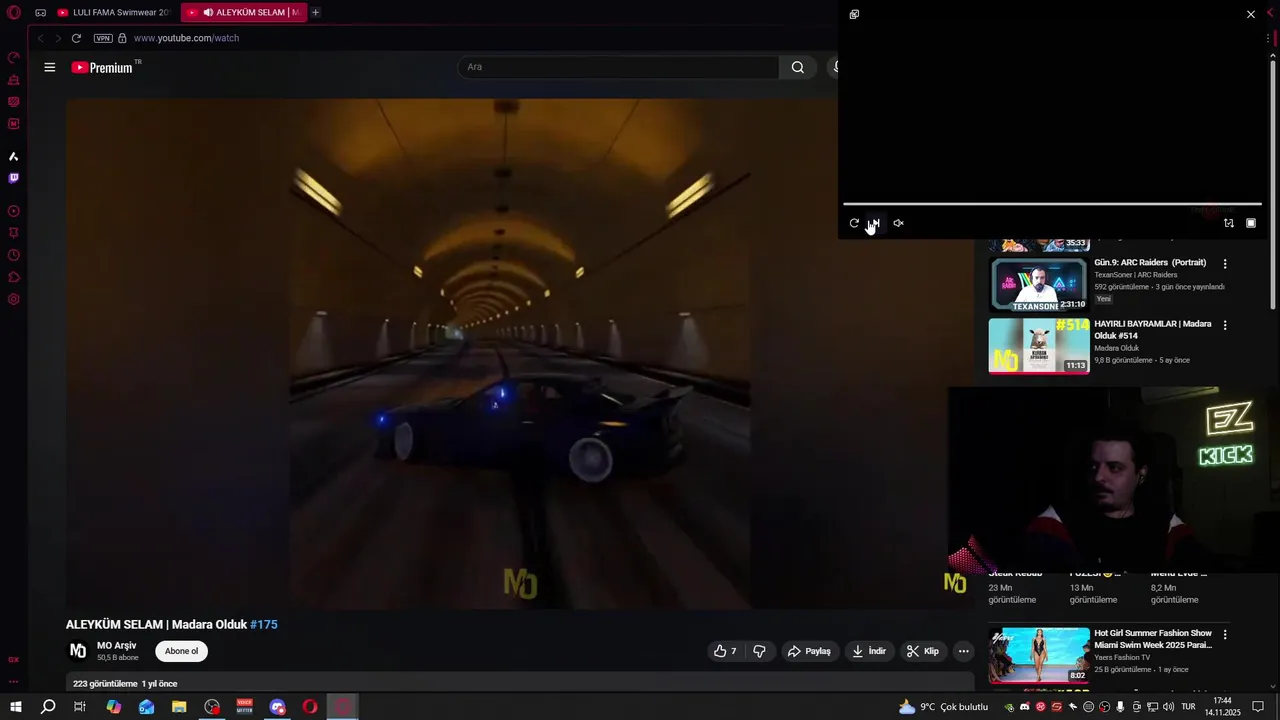This screenshot has width=1280, height=720.
Task: Open 'HAYIRLI BAYRAMLAR' video thumbnail
Action: point(1038,346)
